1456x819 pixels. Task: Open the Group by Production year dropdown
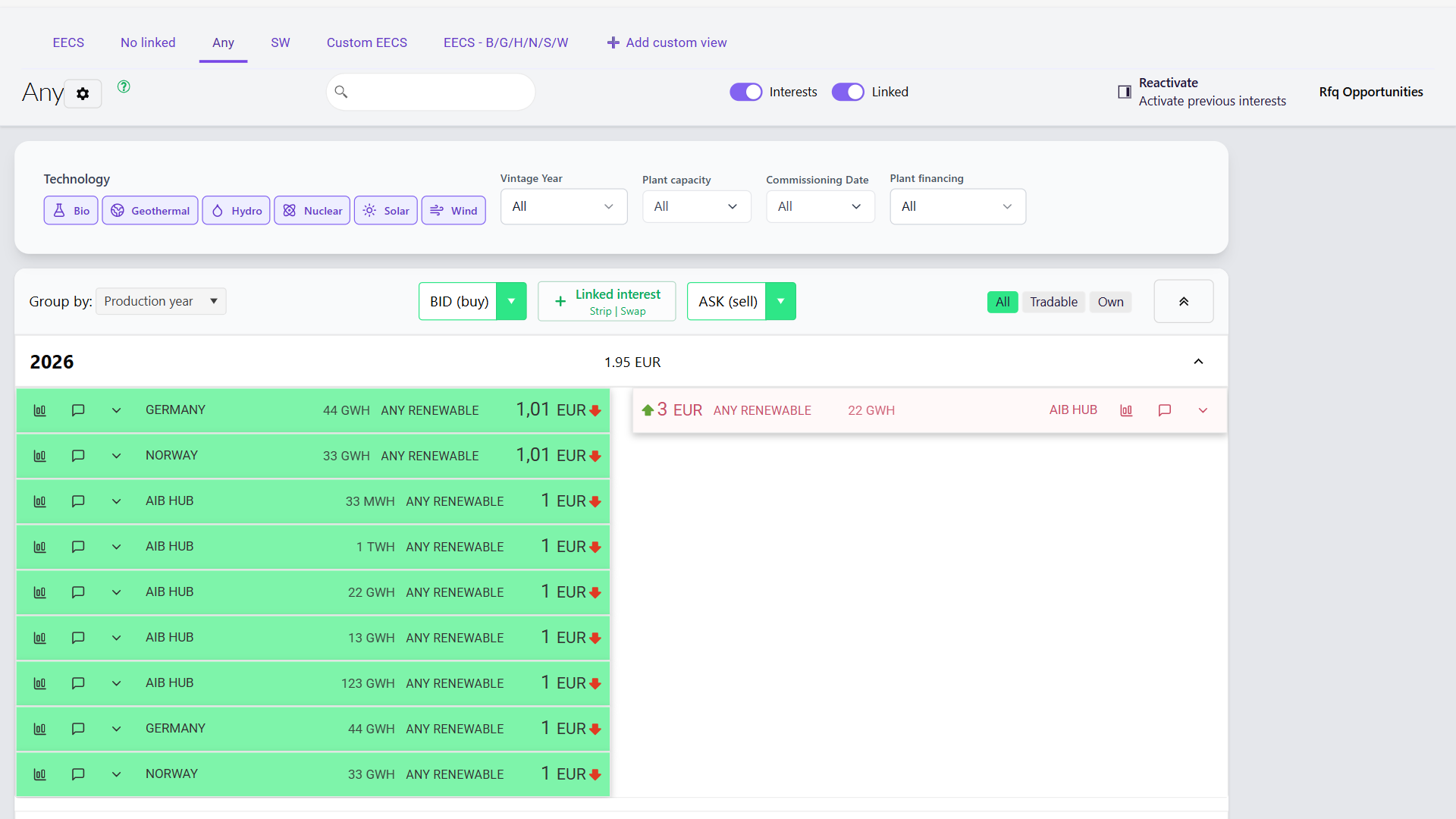click(161, 301)
